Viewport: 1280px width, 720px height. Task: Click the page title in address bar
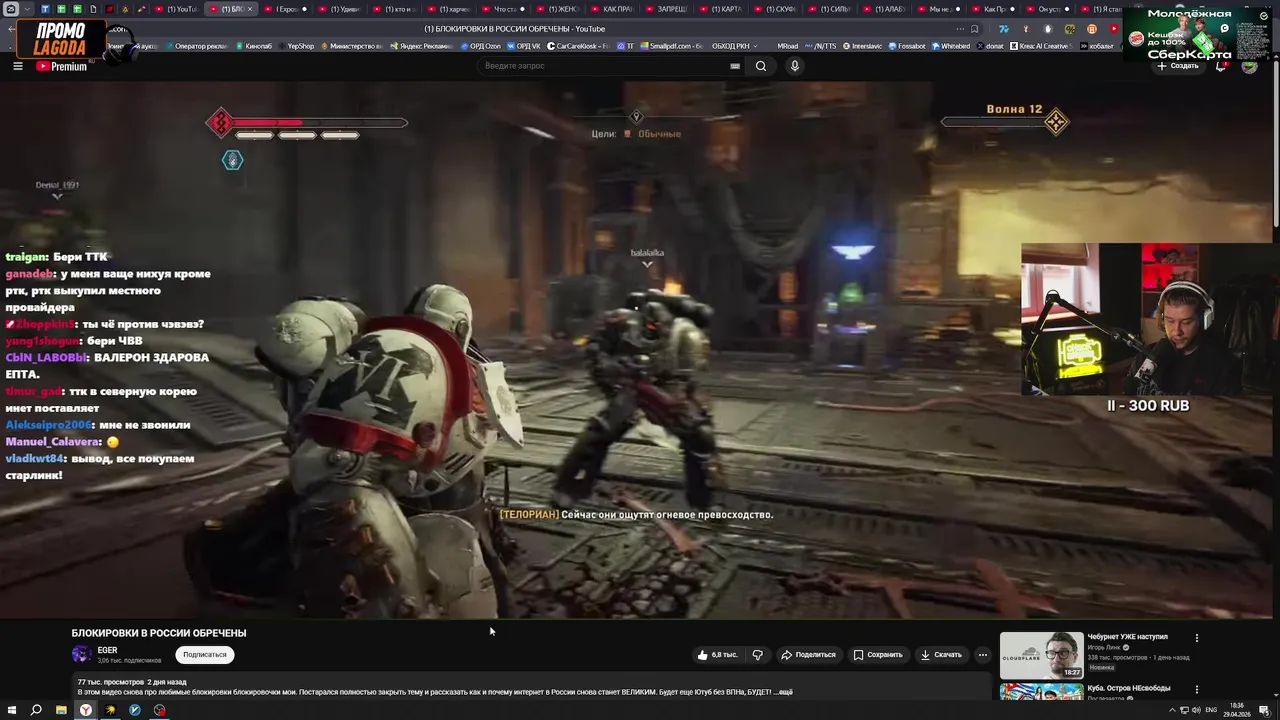(x=514, y=29)
